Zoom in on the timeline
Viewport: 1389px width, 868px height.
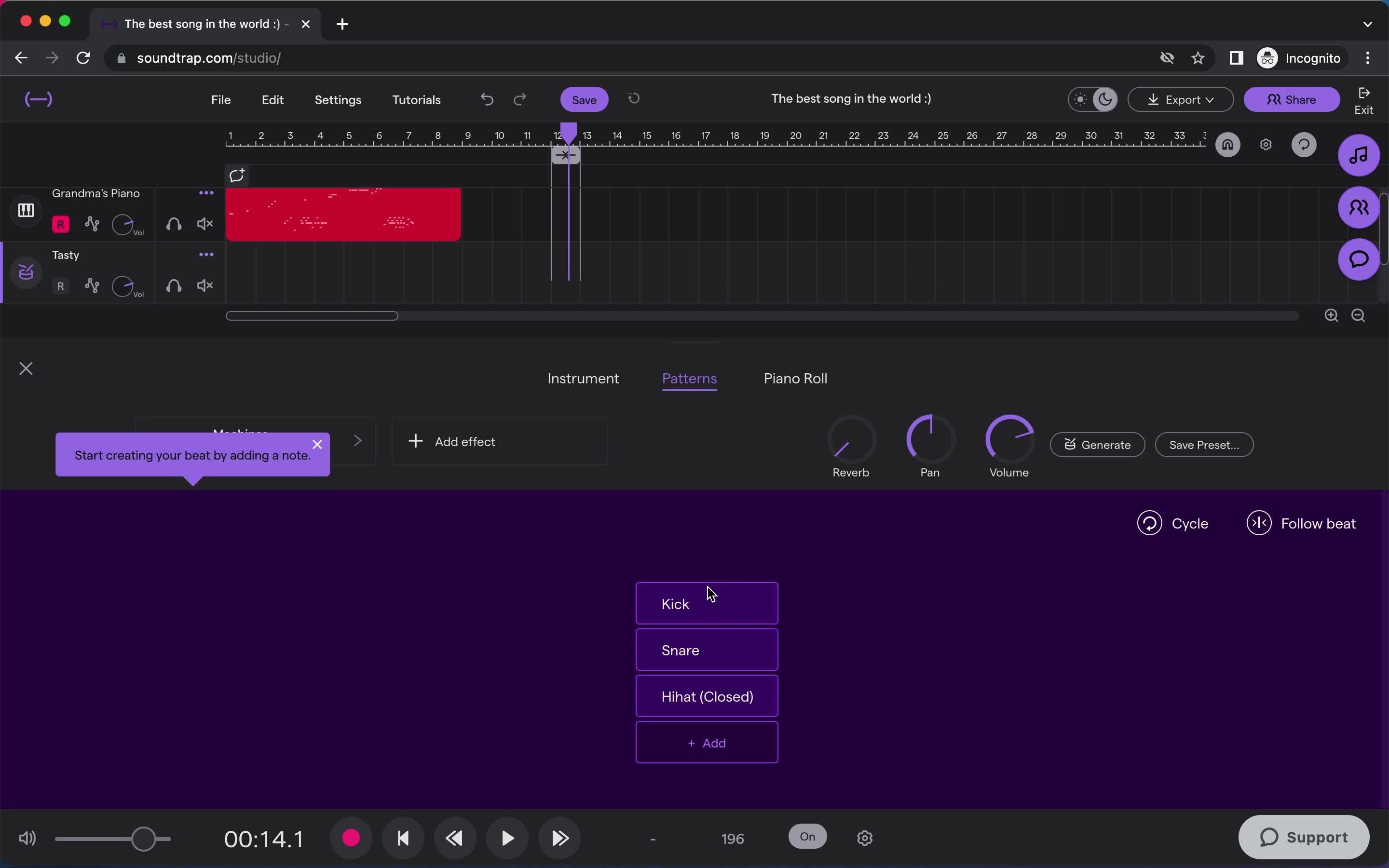[x=1331, y=315]
